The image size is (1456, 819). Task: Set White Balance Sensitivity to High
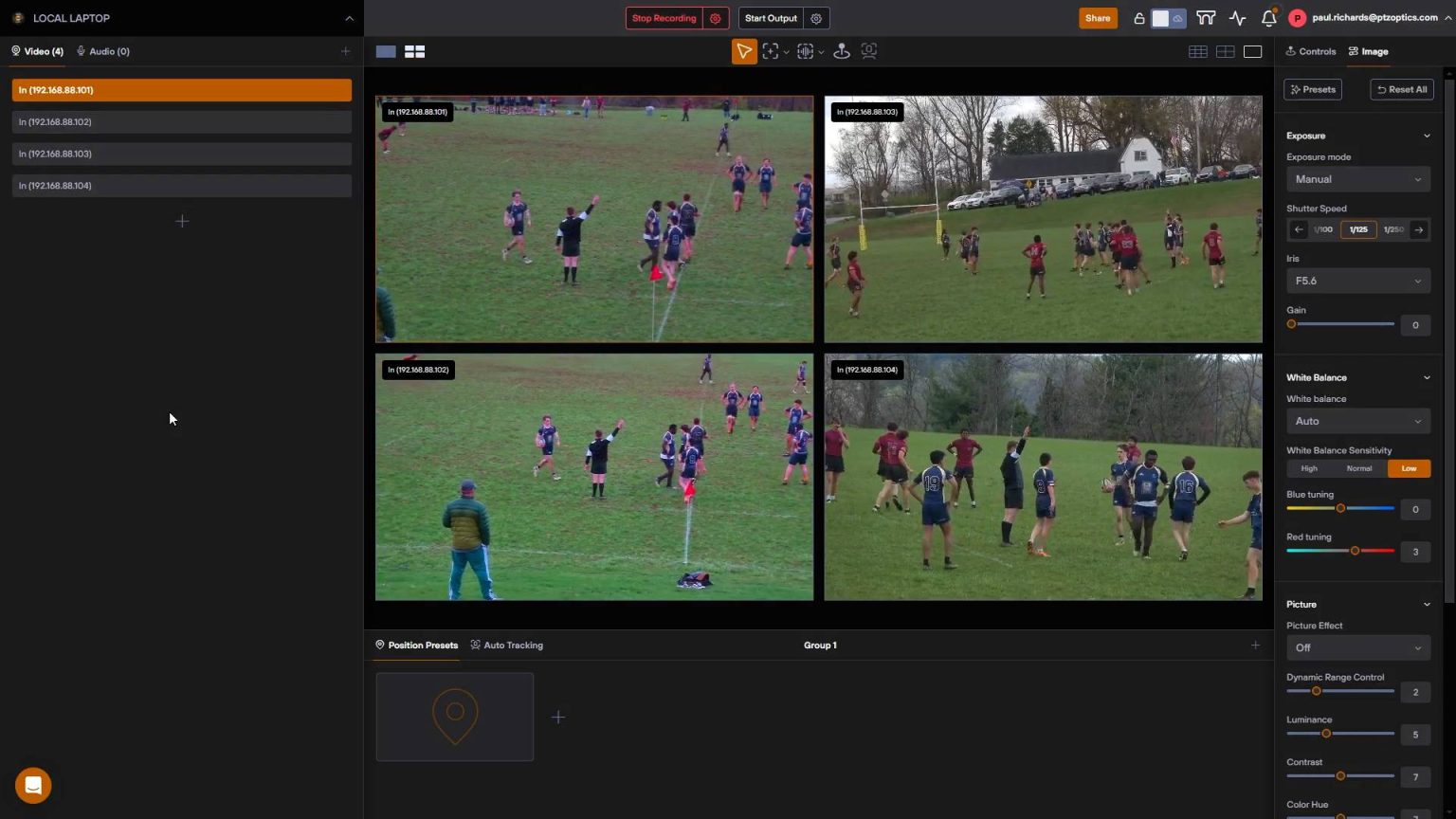point(1309,468)
